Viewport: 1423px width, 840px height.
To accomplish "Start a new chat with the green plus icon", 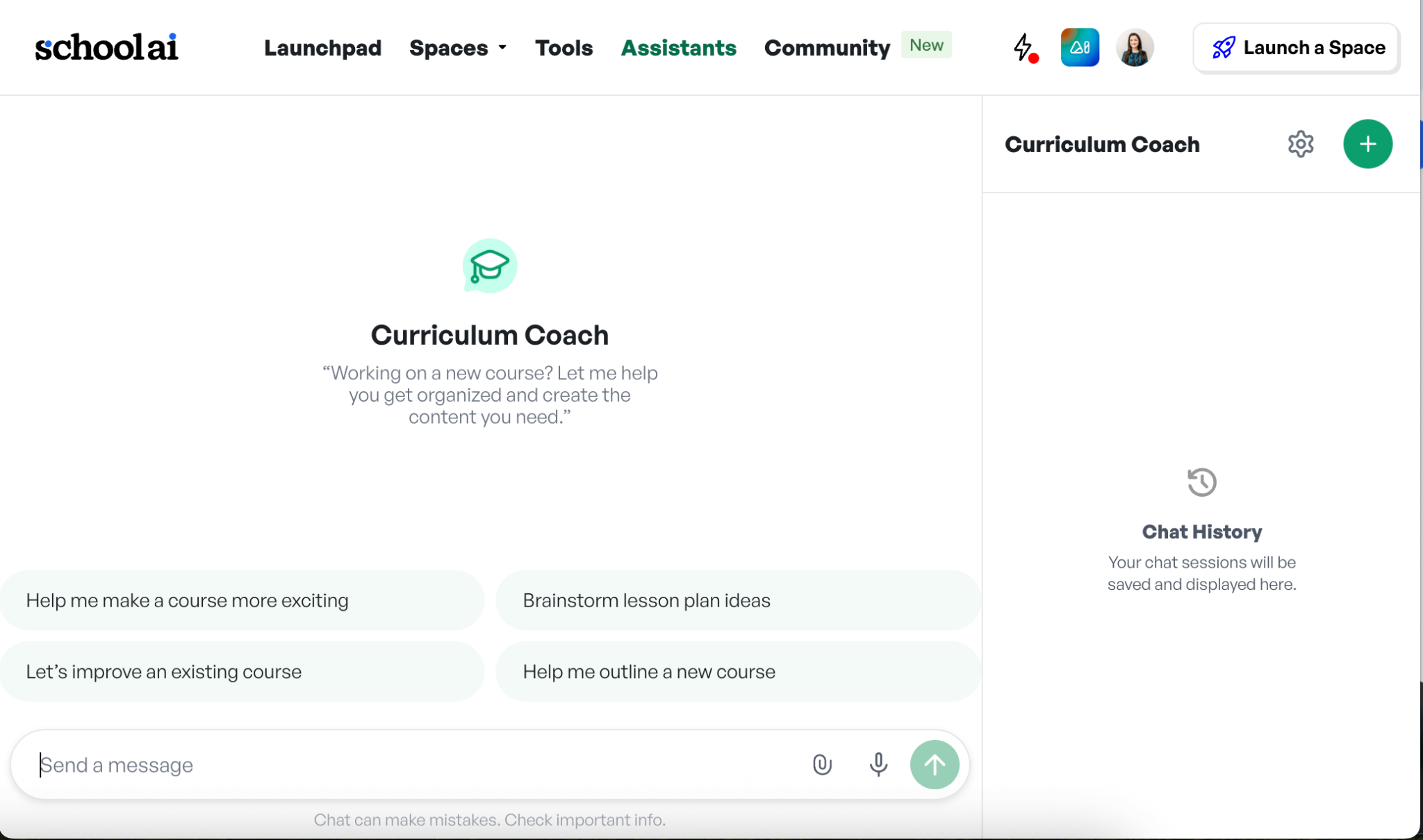I will pos(1367,144).
